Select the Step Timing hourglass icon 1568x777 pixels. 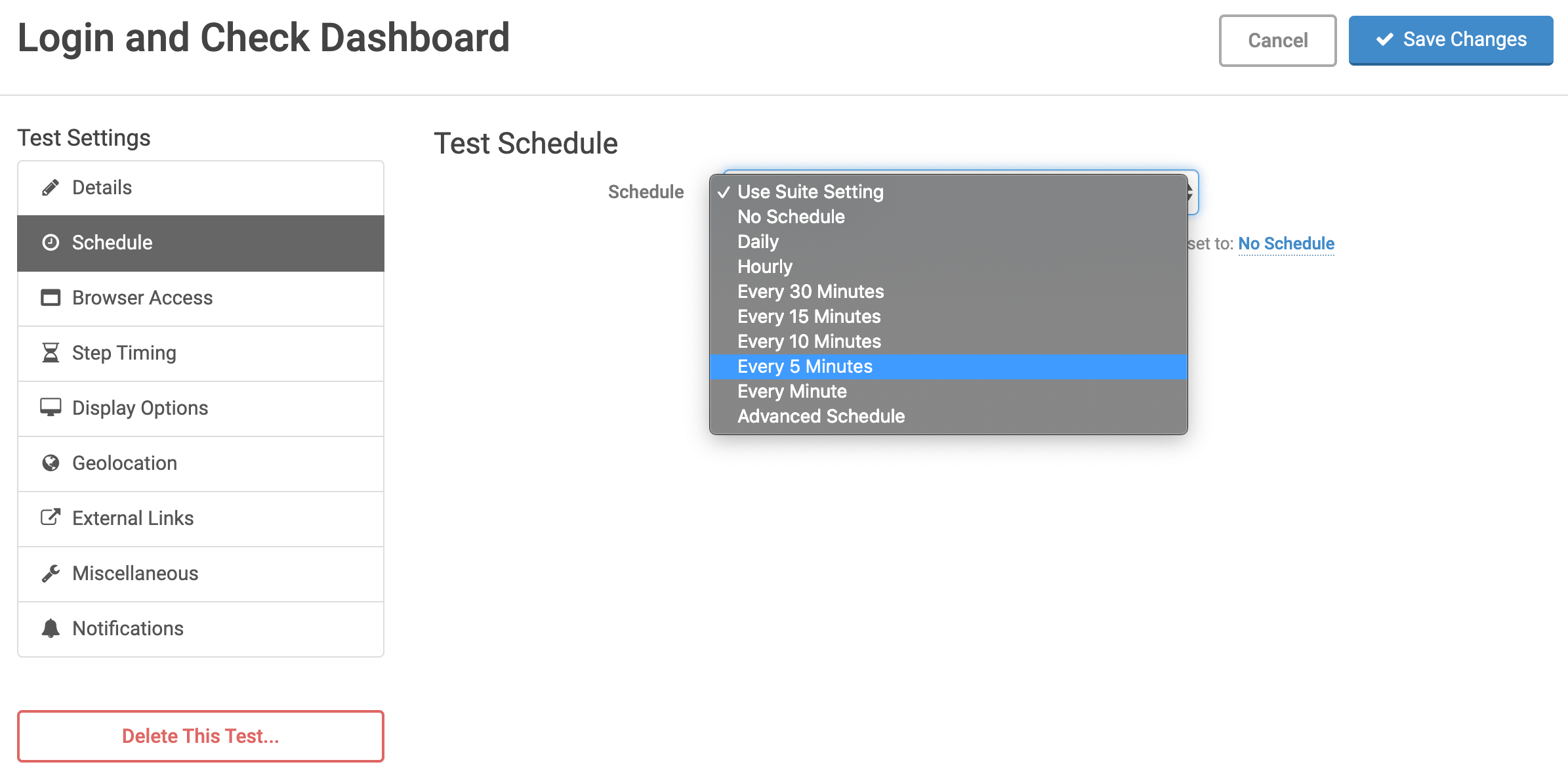51,352
